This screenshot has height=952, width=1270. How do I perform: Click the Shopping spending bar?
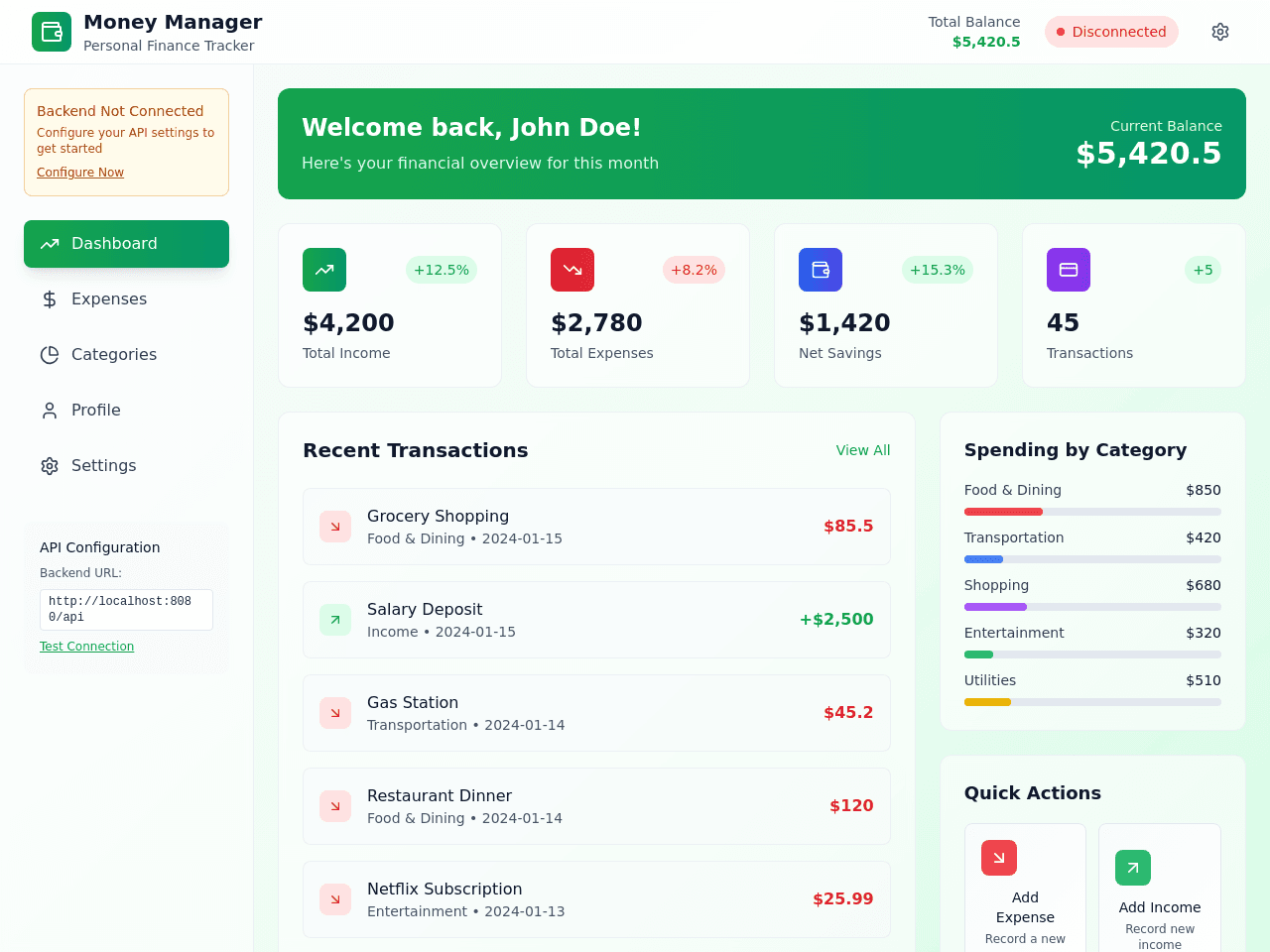tap(1092, 607)
